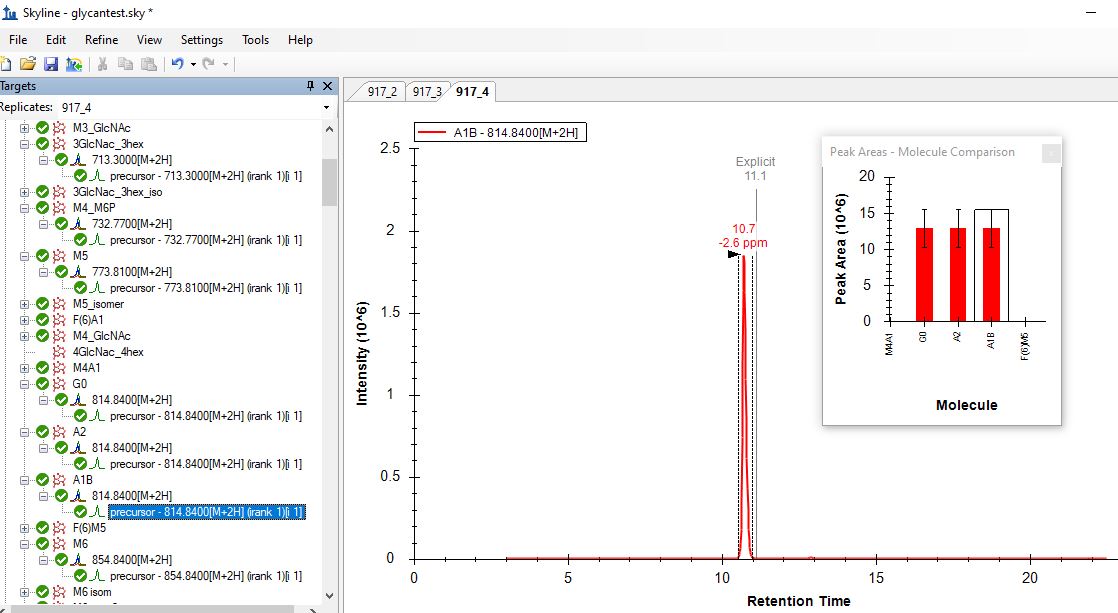Click the molecule icon beside 4GlcNac_4hex
The image size is (1118, 613).
click(x=59, y=352)
